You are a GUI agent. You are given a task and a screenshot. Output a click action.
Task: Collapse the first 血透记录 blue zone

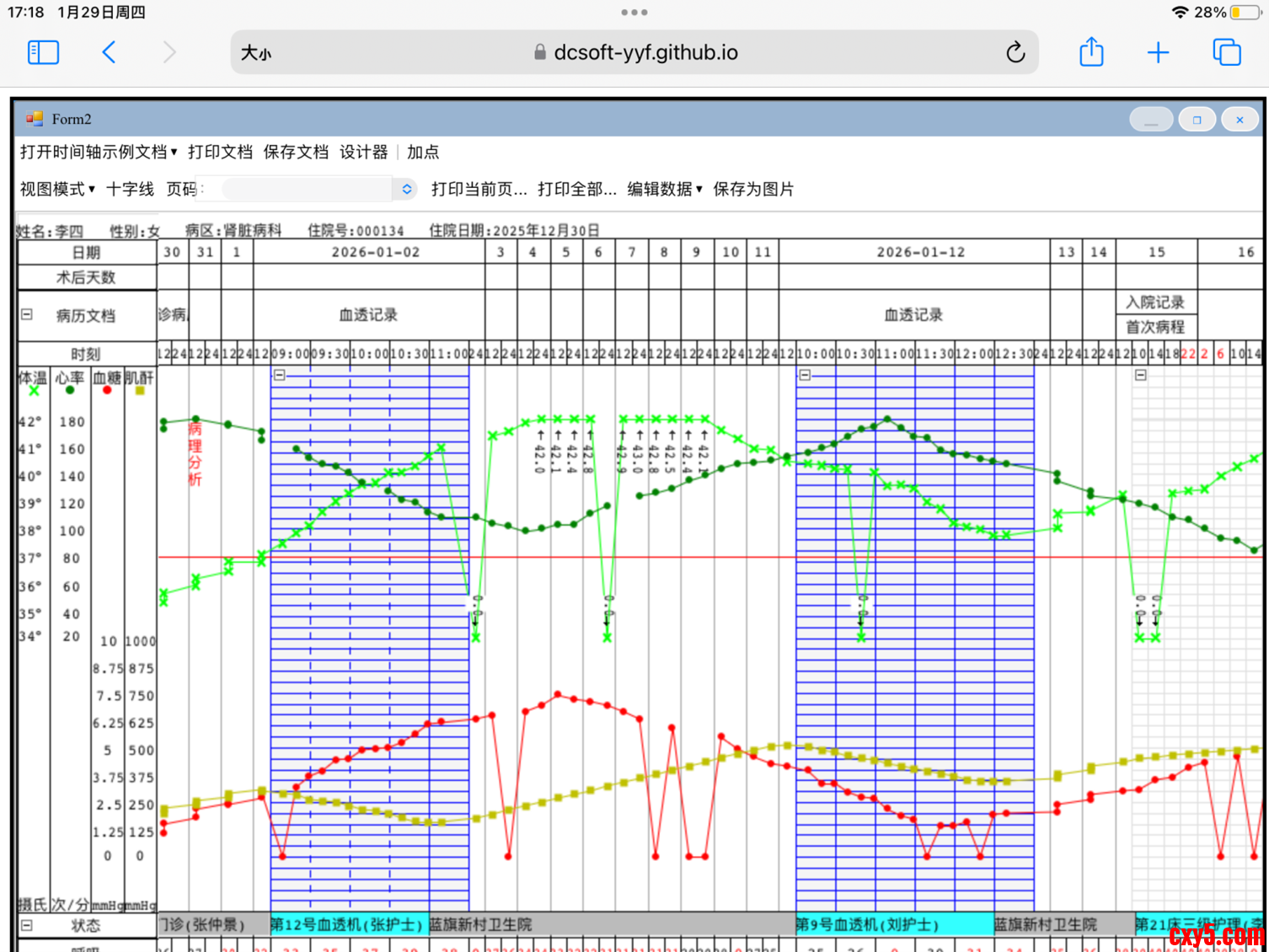pyautogui.click(x=280, y=375)
